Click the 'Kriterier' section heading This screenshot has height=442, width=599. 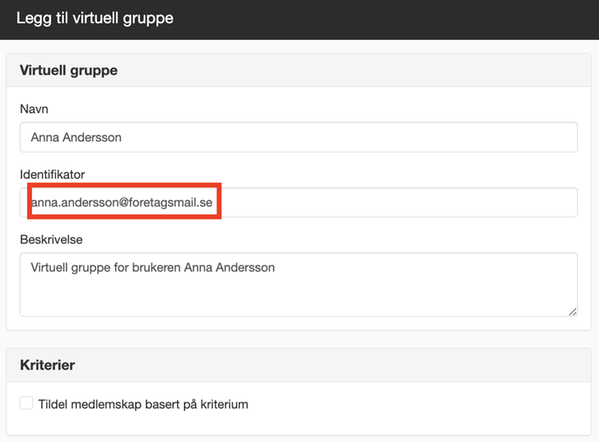coord(47,365)
